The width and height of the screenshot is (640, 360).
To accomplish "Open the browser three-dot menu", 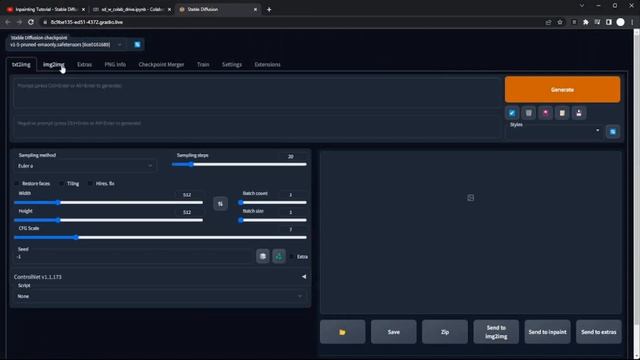I will coord(632,22).
